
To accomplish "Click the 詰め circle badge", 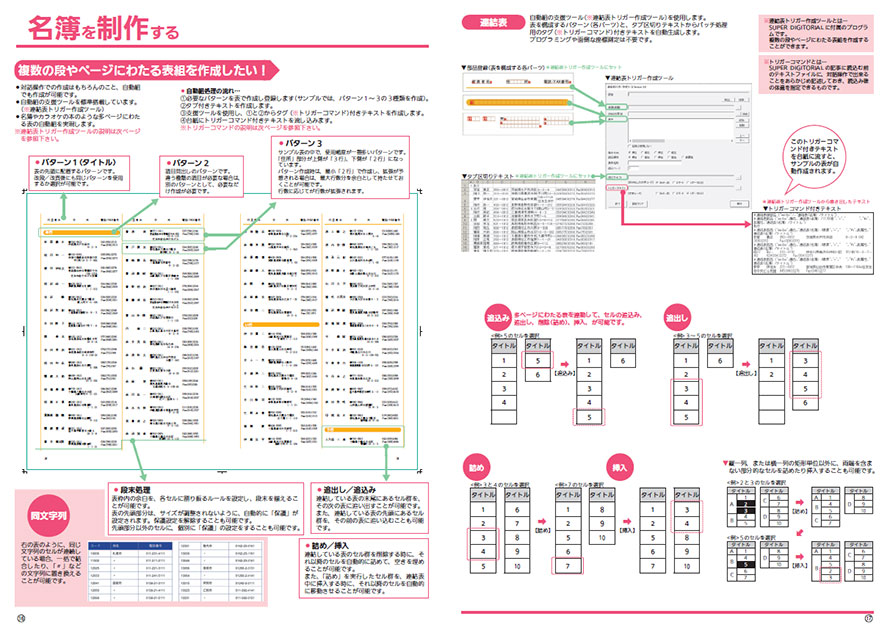I will click(477, 468).
